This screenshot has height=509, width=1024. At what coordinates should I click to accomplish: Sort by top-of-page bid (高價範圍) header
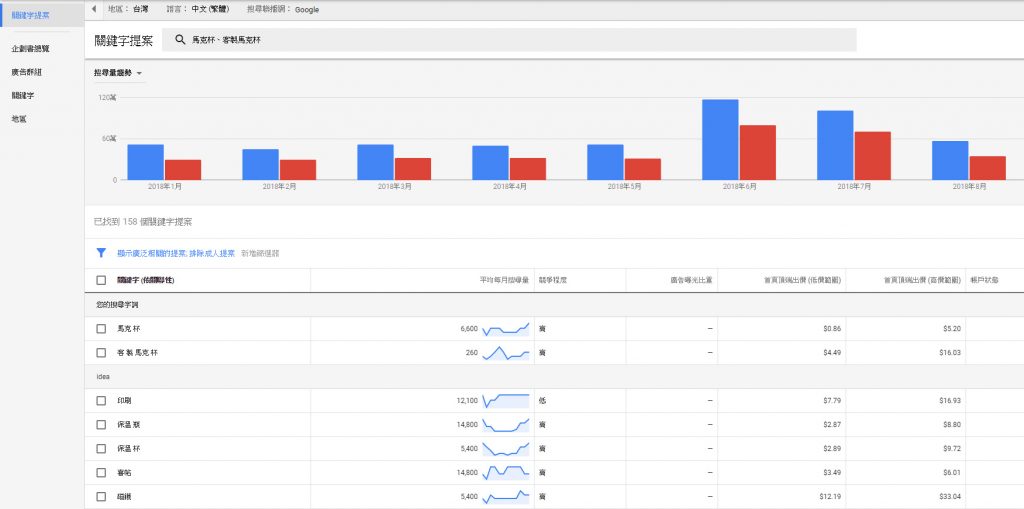point(922,280)
